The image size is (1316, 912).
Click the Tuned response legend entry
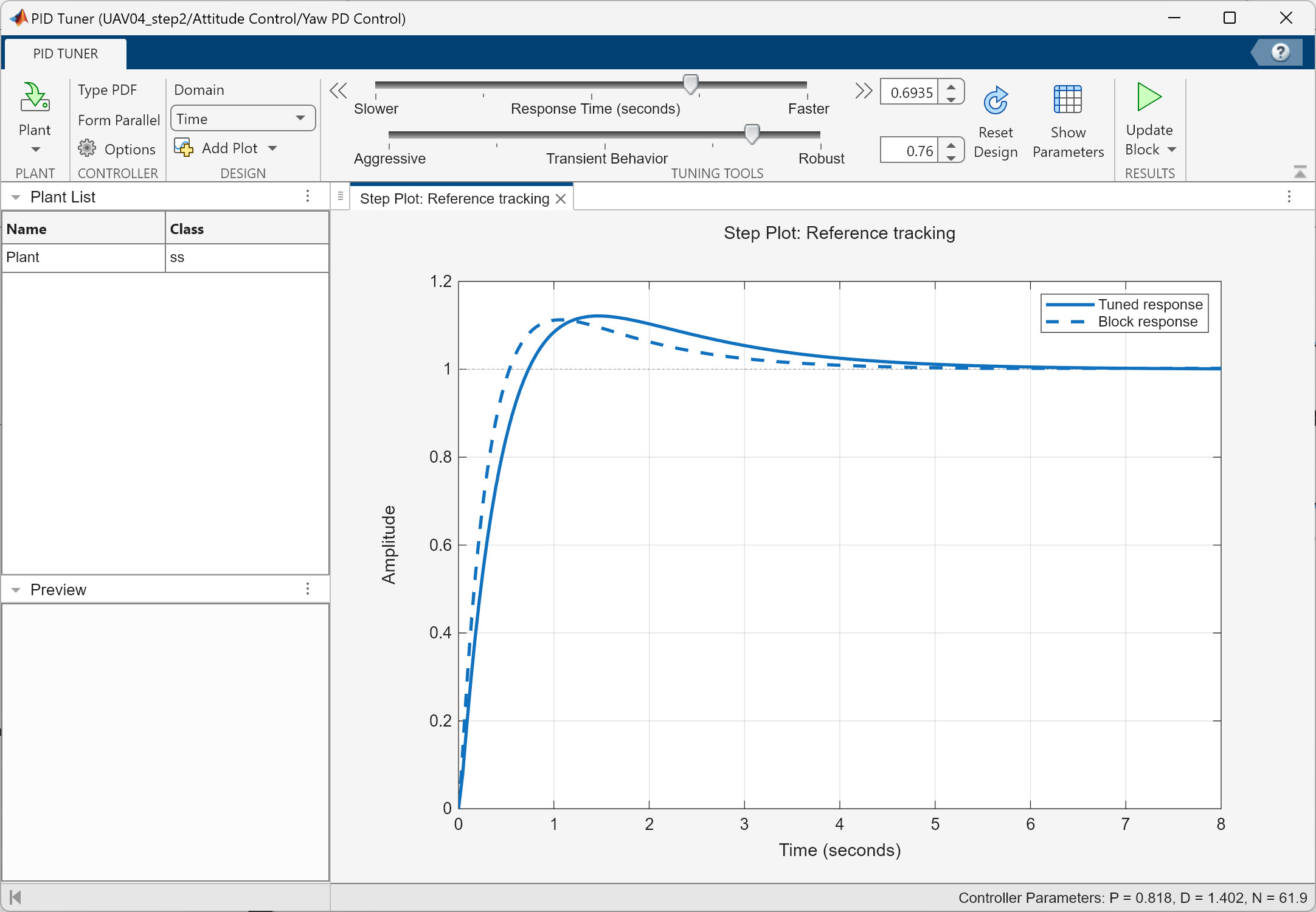pyautogui.click(x=1124, y=304)
